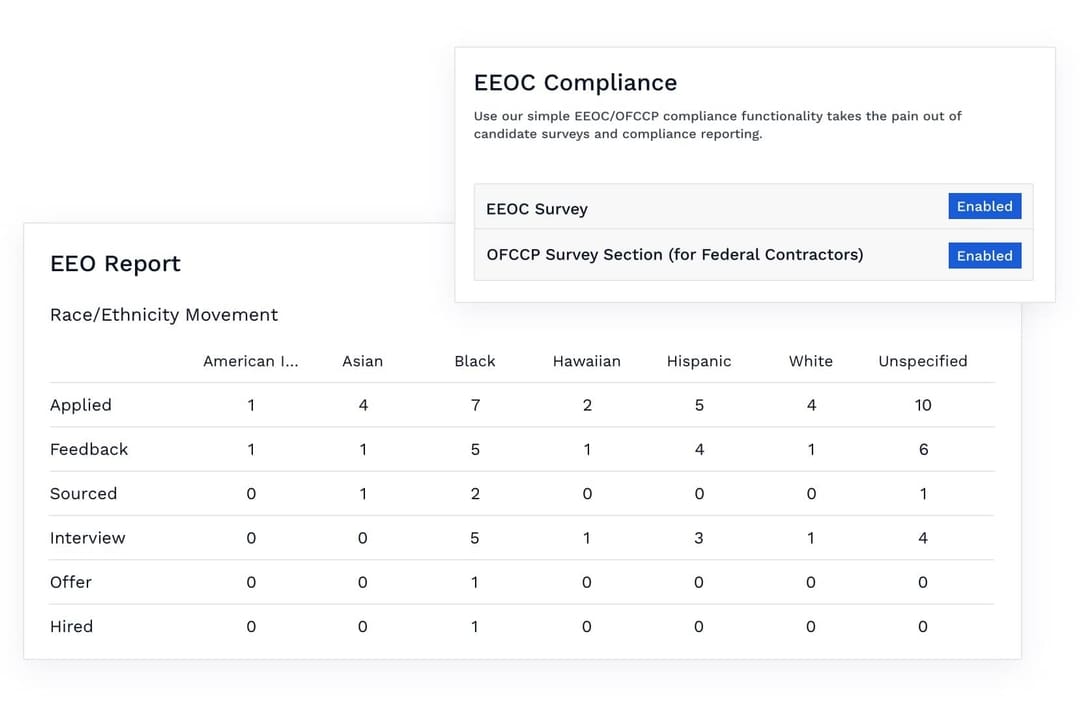Choose the White column header
The image size is (1080, 705).
click(x=810, y=361)
